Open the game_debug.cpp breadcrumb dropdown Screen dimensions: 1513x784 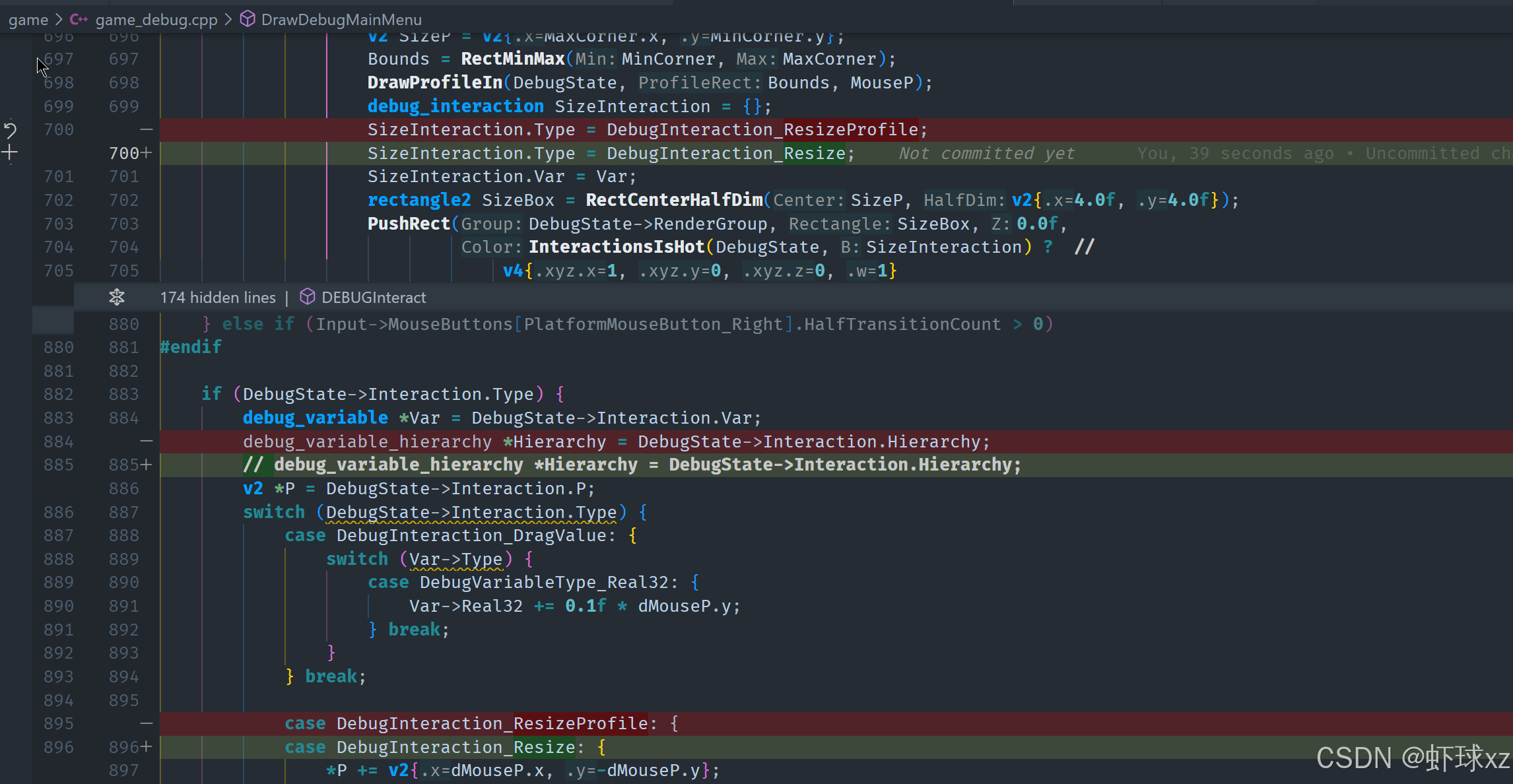click(156, 20)
